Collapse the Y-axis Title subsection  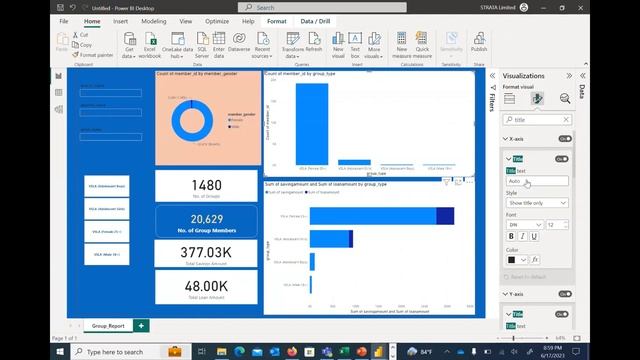tap(509, 314)
